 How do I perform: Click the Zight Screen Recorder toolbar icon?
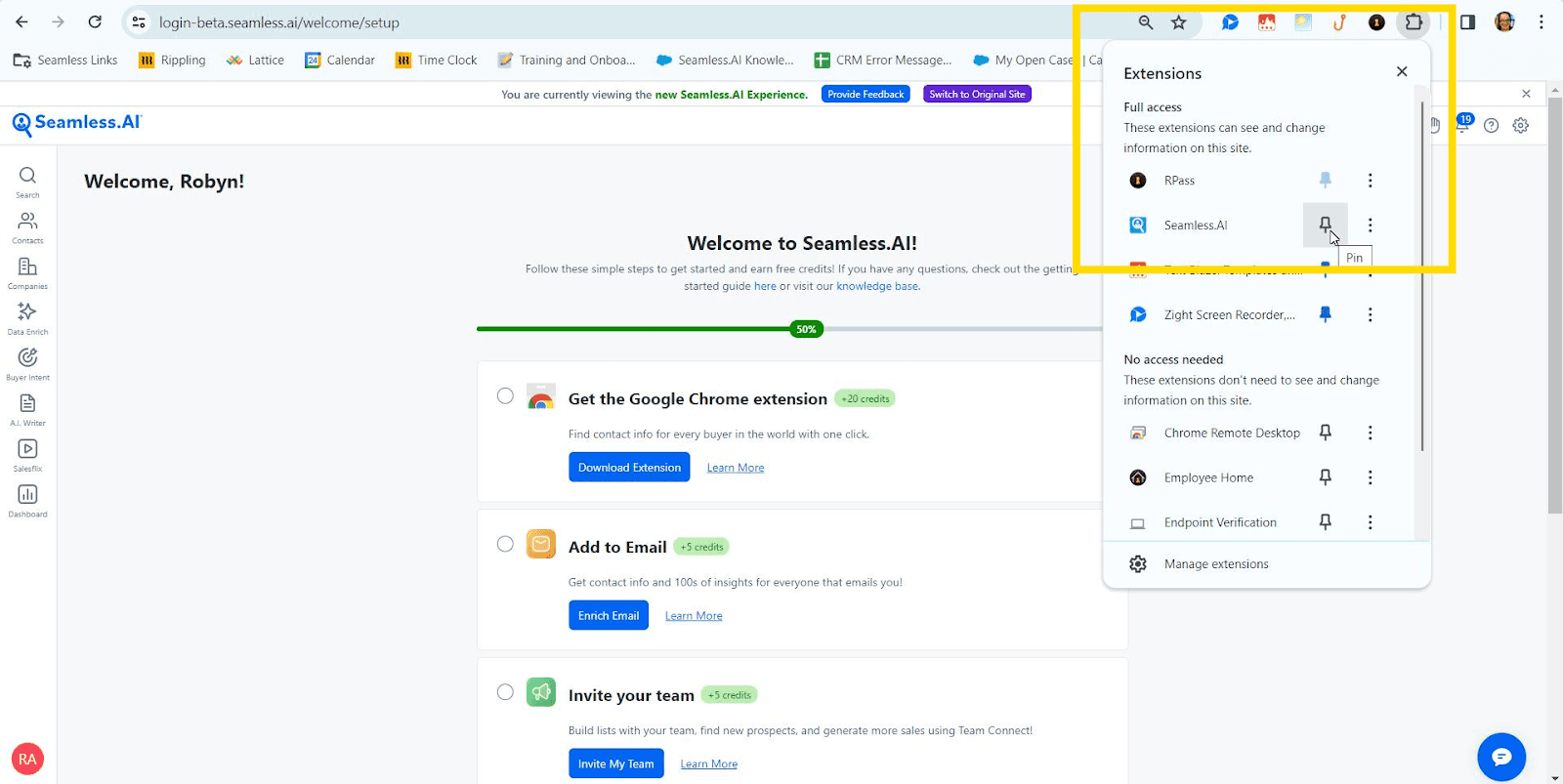click(x=1230, y=21)
